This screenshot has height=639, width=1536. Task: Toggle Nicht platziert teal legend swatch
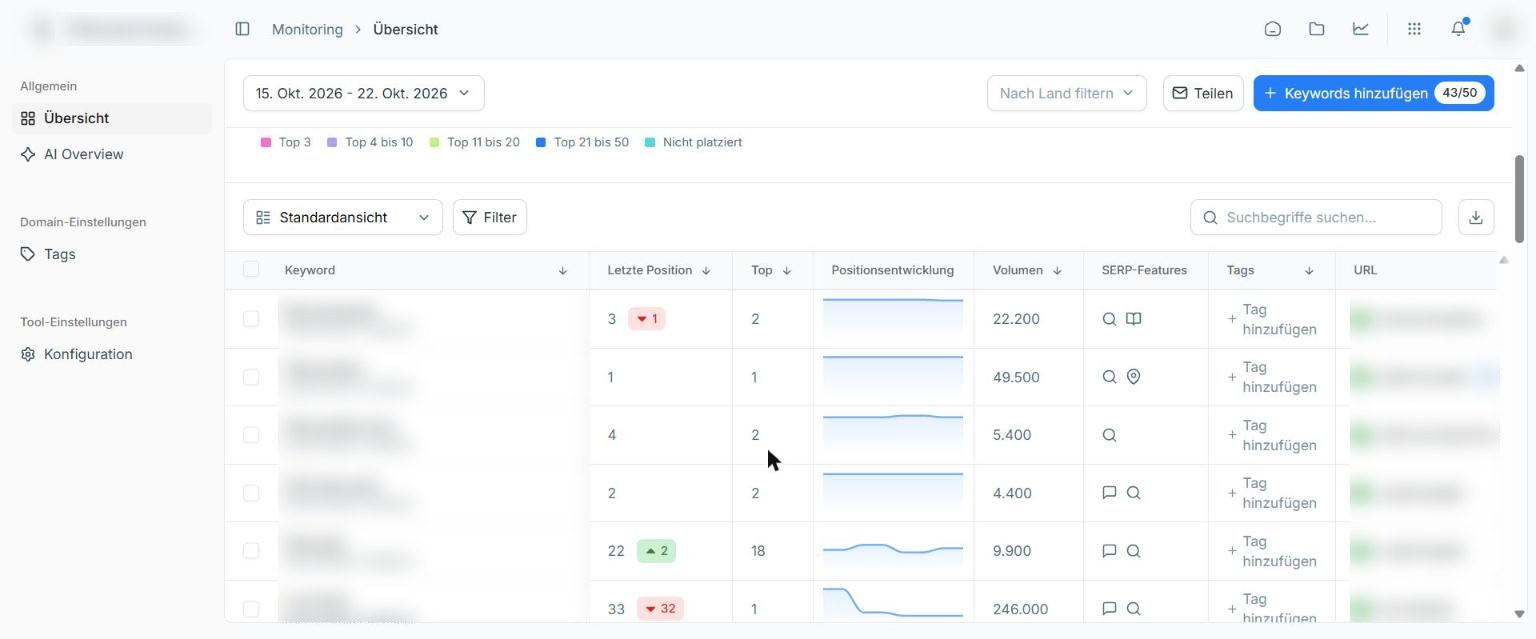pos(650,142)
